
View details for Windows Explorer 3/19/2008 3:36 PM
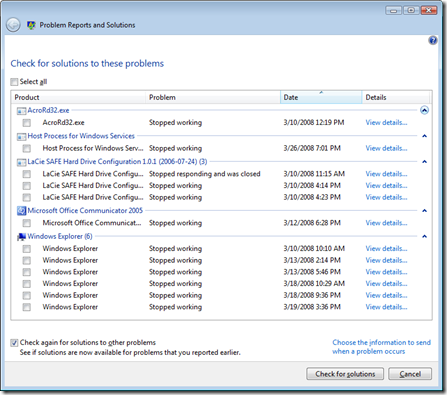(386, 307)
